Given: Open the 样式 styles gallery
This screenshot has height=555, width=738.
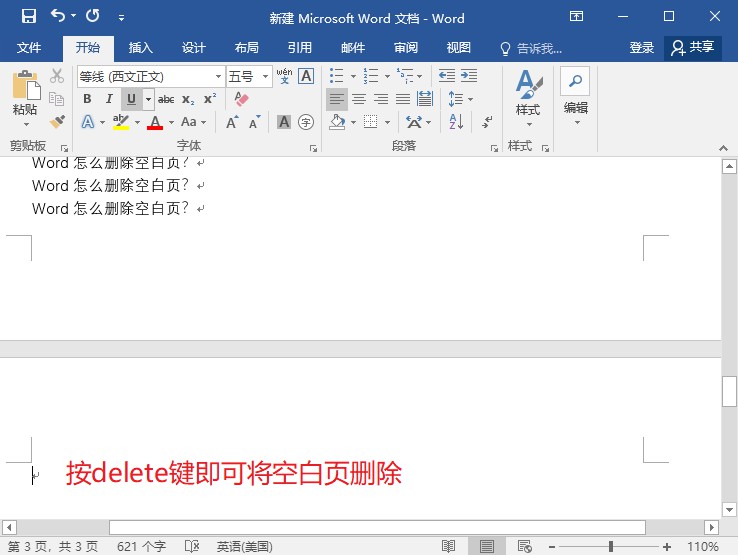Looking at the screenshot, I should (528, 98).
